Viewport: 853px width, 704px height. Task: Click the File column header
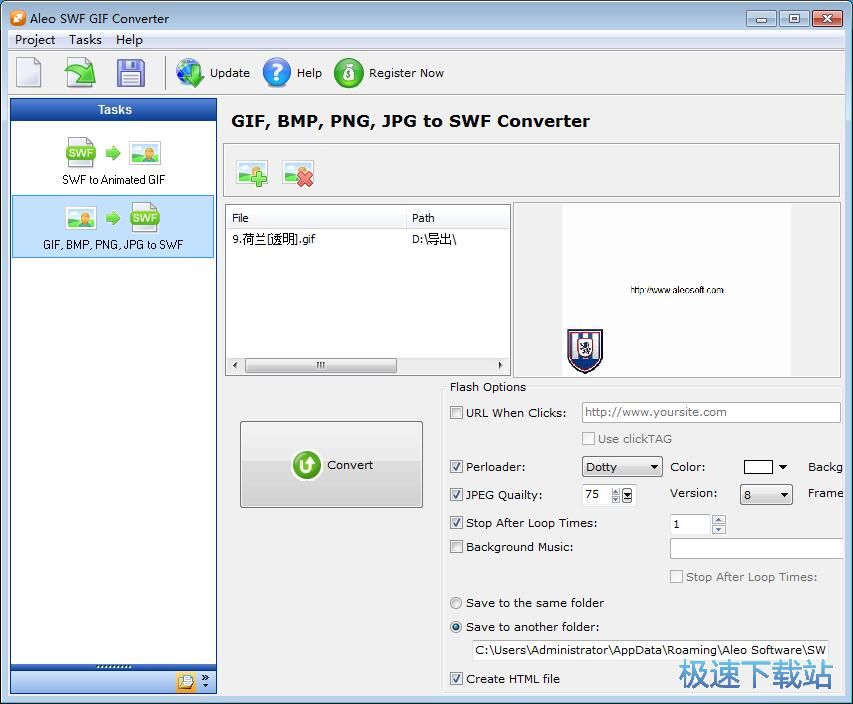[317, 218]
